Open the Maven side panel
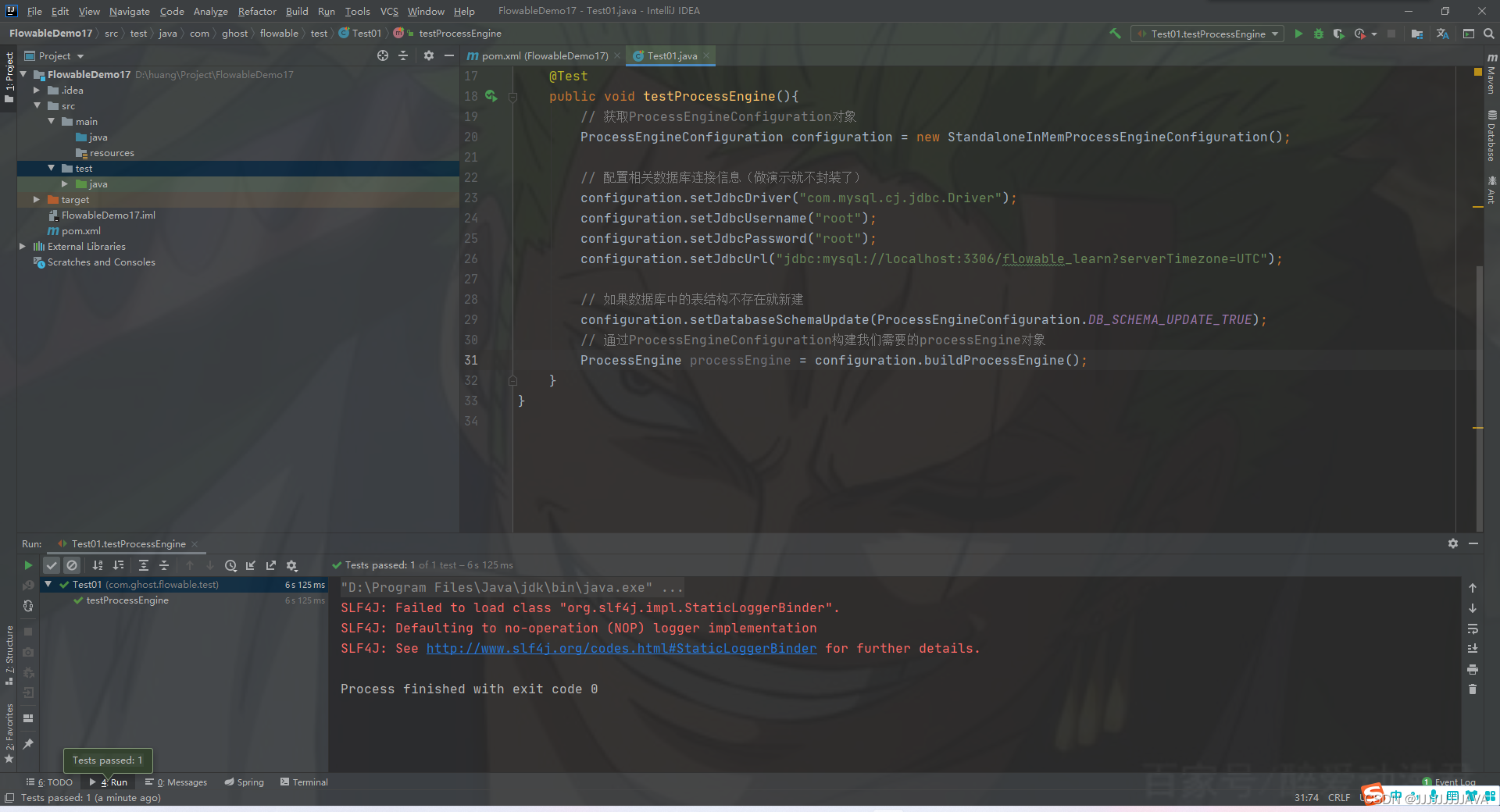 (1491, 74)
